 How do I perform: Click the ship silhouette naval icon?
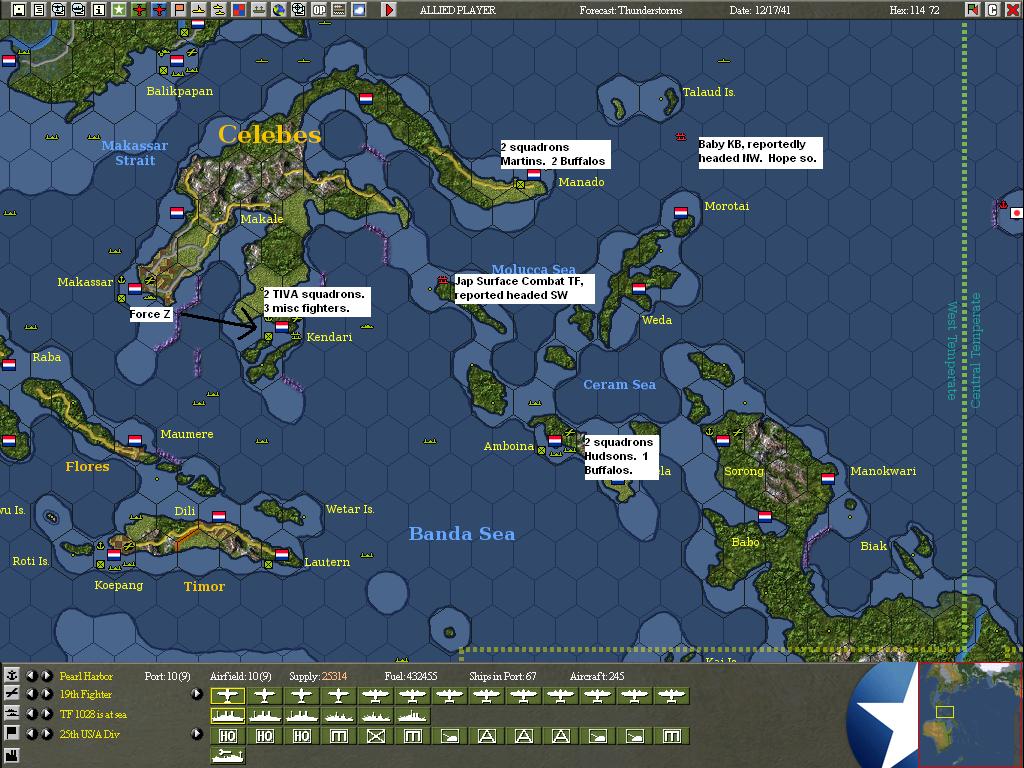(x=198, y=9)
